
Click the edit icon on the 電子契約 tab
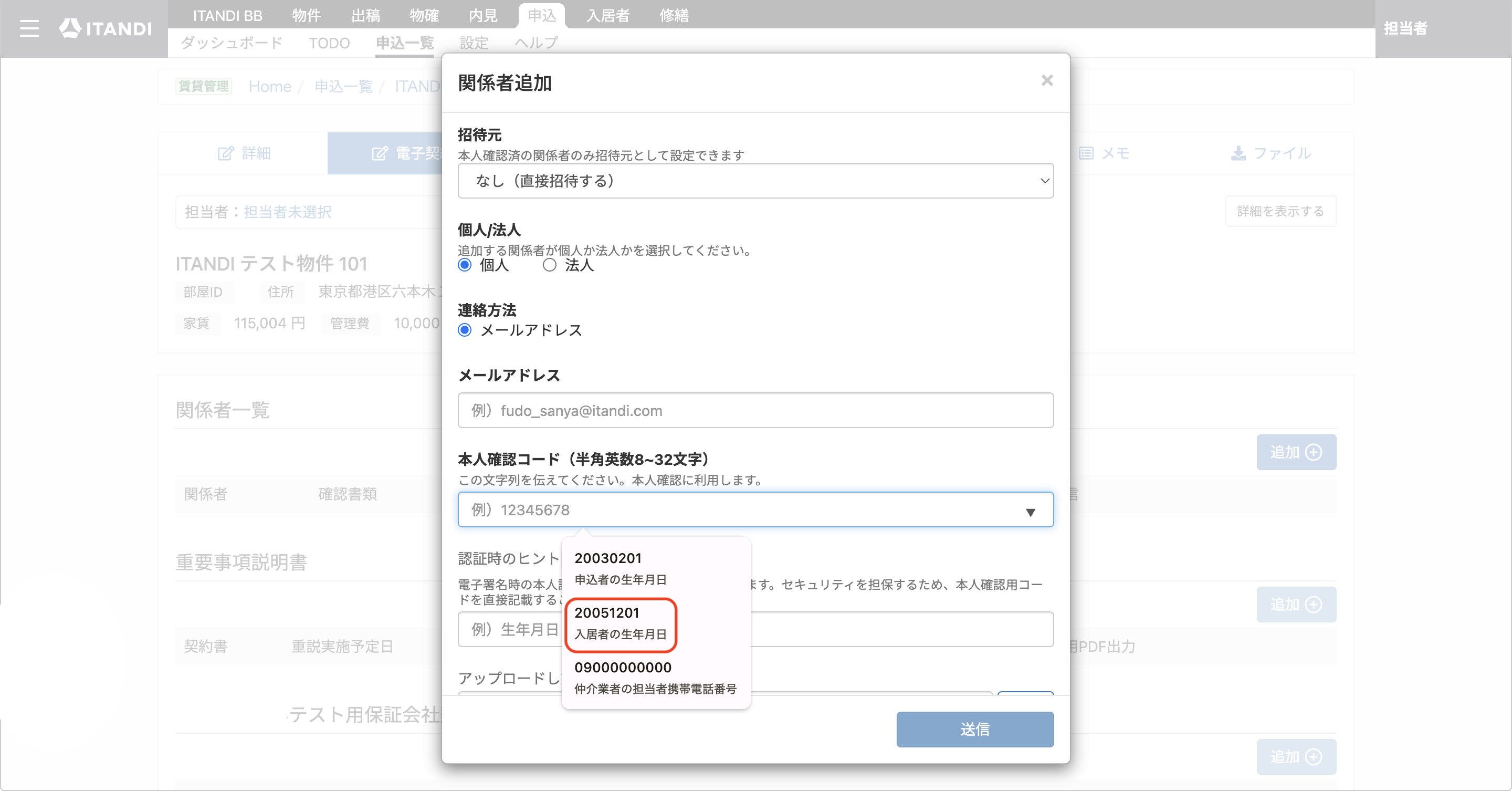tap(380, 153)
